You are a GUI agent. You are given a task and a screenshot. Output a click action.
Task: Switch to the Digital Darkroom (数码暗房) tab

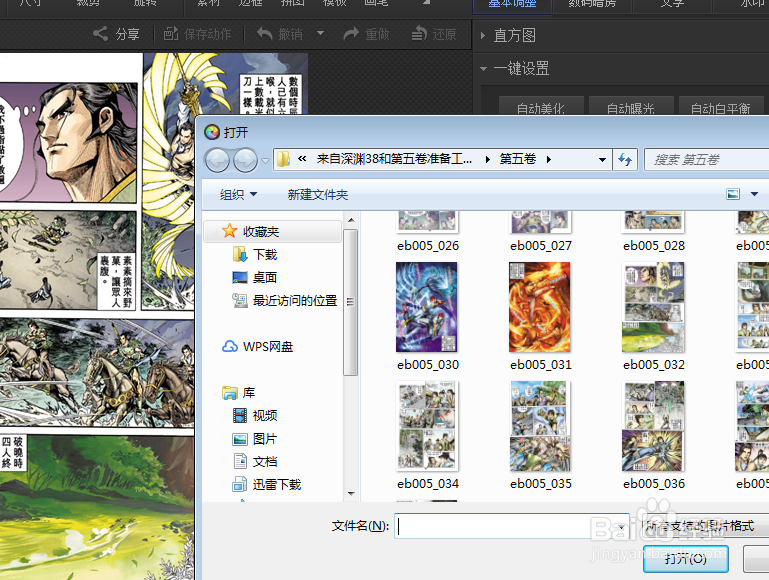click(x=592, y=5)
